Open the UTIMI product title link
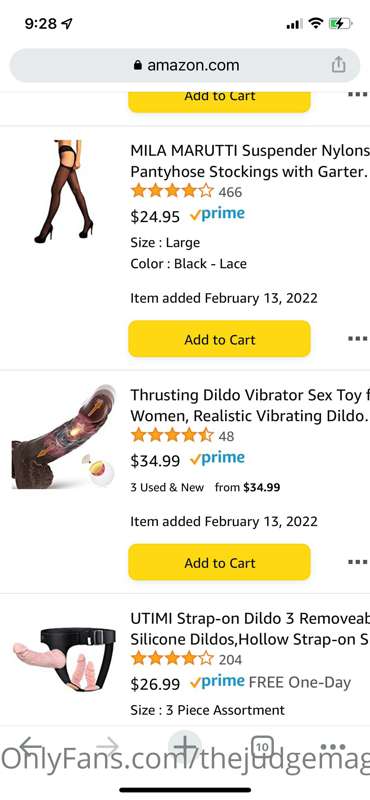This screenshot has height=800, width=370. point(250,629)
